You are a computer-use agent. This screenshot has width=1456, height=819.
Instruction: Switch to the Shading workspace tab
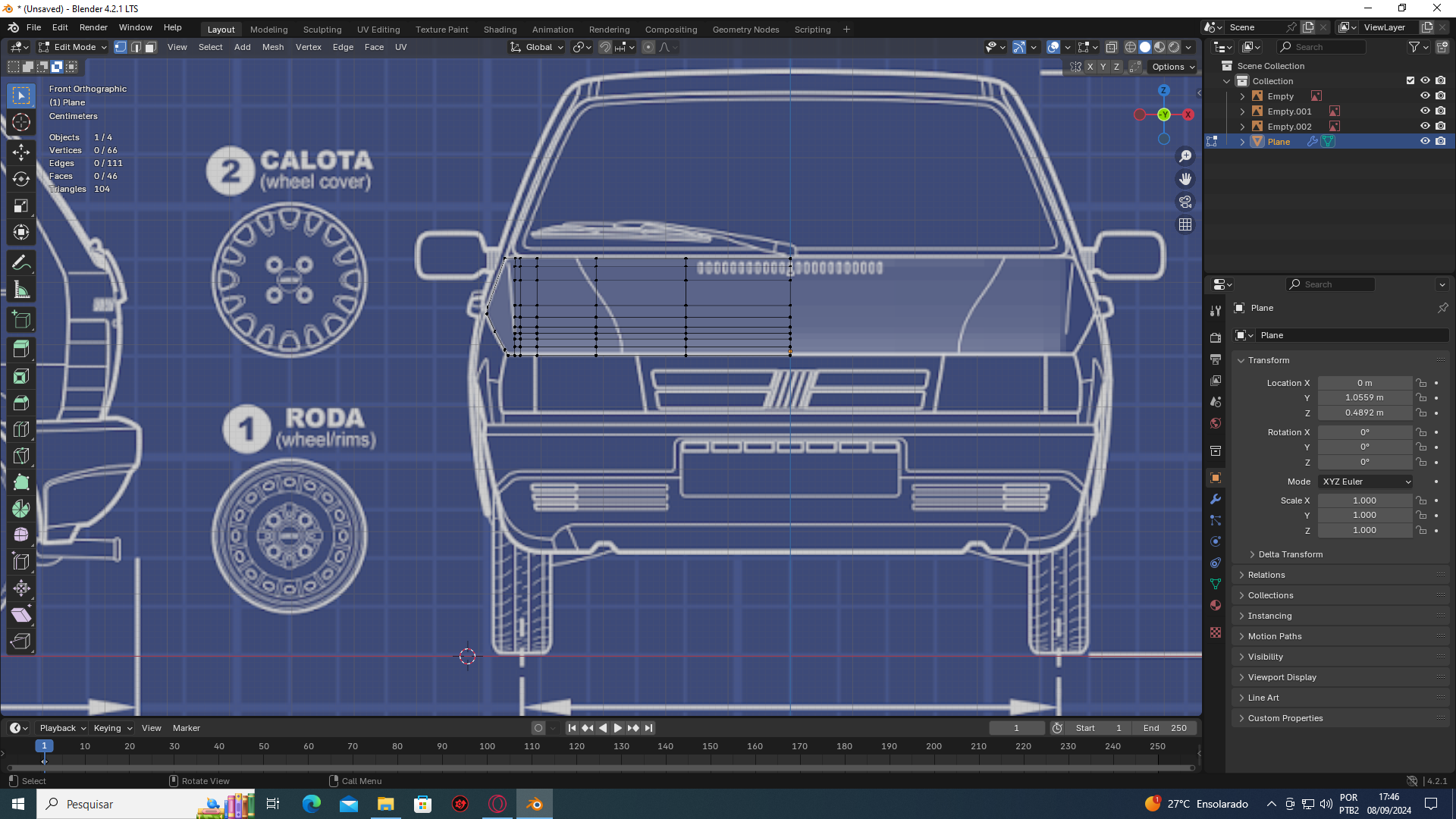(x=500, y=30)
